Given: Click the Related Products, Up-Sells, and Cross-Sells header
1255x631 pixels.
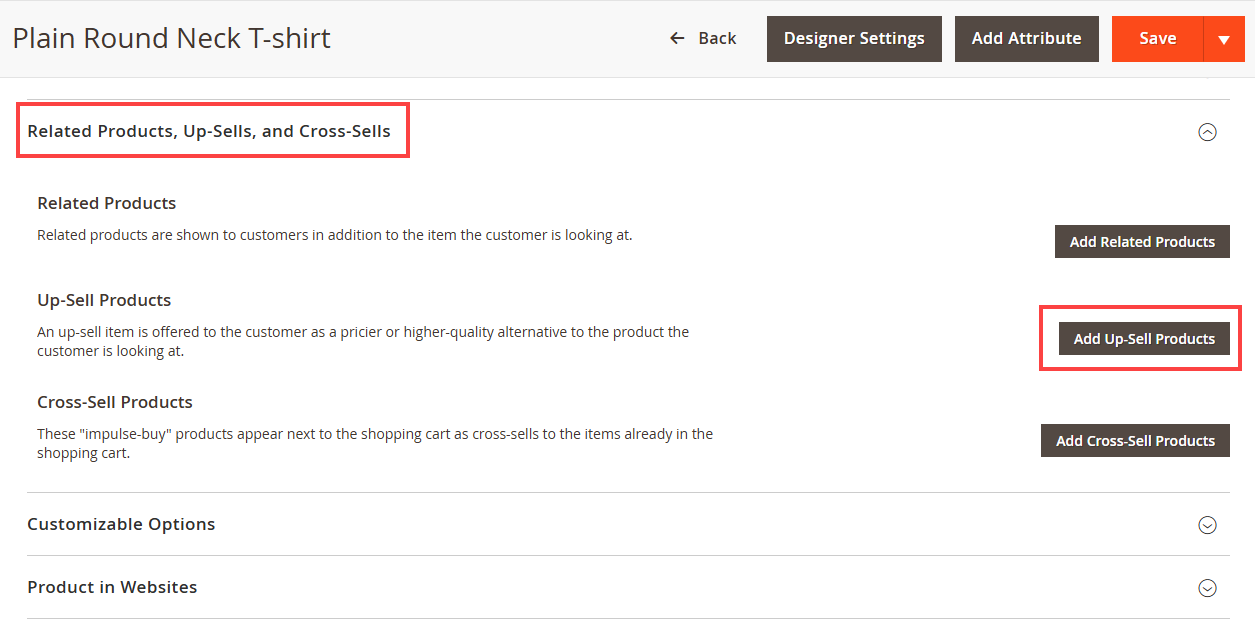Looking at the screenshot, I should point(209,131).
